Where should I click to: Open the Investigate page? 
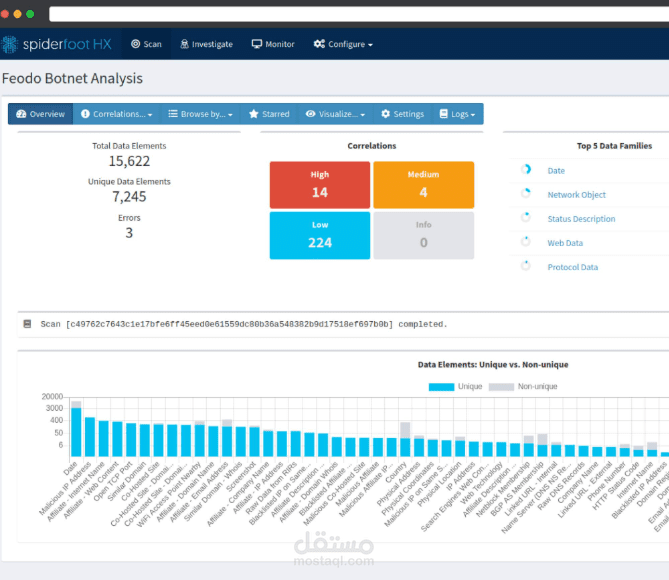click(x=206, y=44)
